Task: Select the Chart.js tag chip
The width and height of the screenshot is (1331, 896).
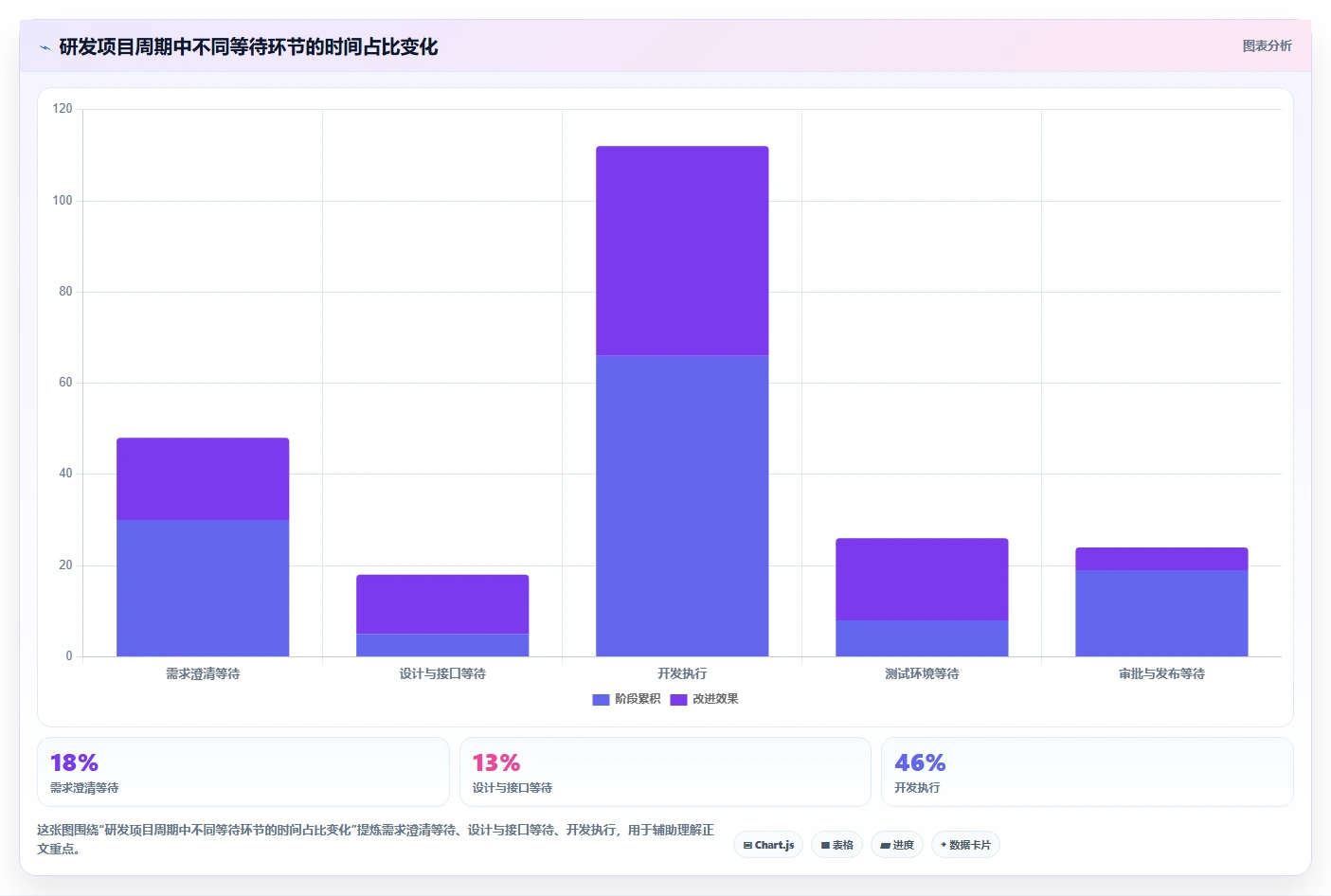Action: click(768, 845)
